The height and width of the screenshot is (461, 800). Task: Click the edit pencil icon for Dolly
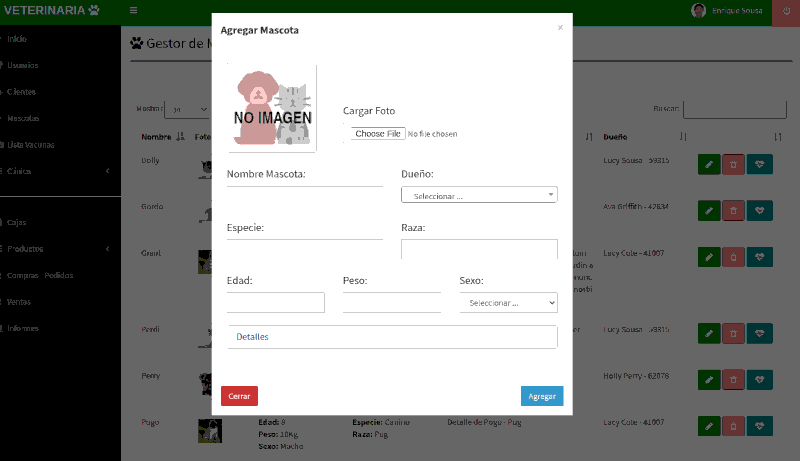pos(708,164)
